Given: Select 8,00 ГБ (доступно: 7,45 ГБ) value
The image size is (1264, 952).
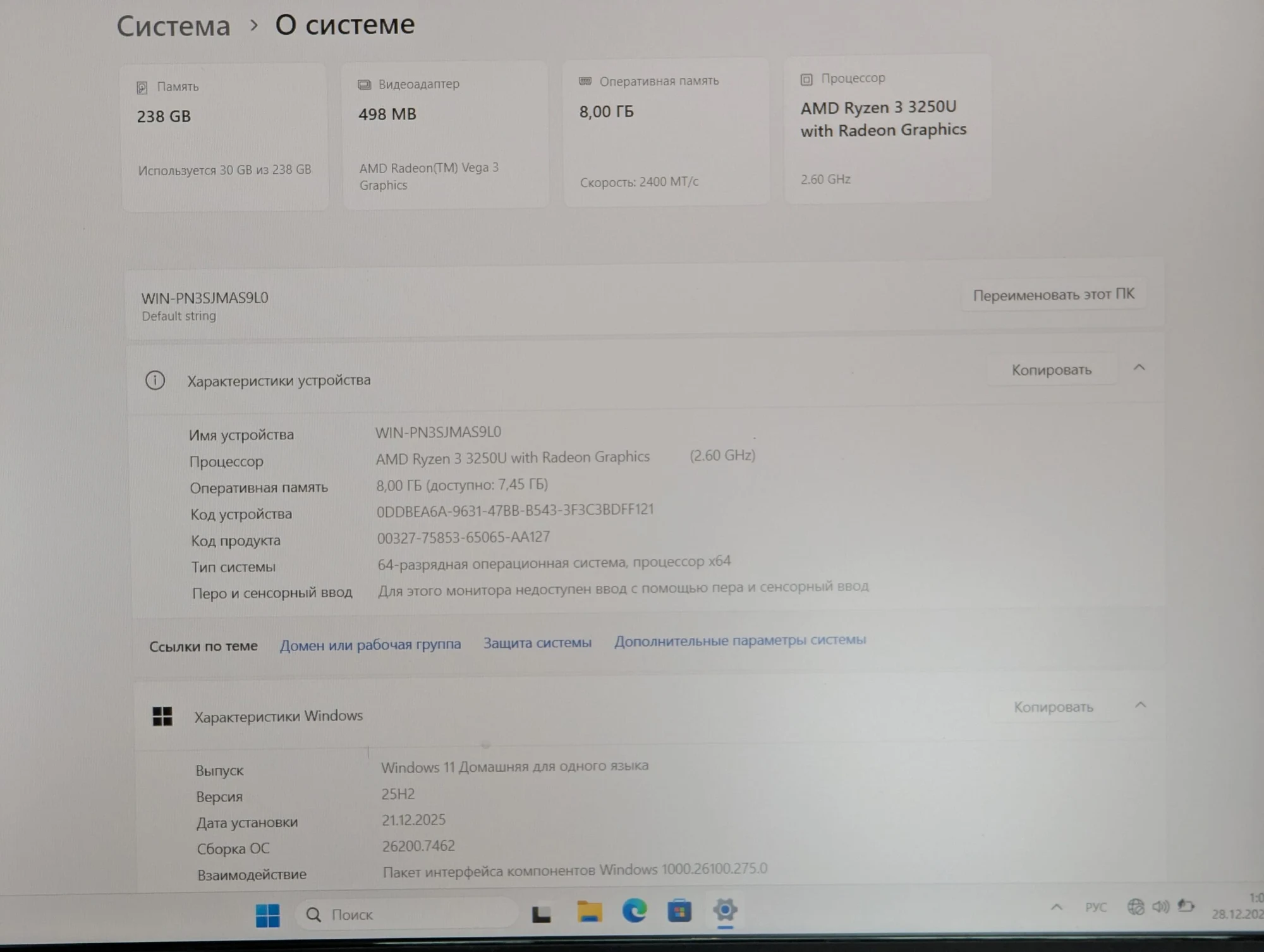Looking at the screenshot, I should pyautogui.click(x=462, y=485).
